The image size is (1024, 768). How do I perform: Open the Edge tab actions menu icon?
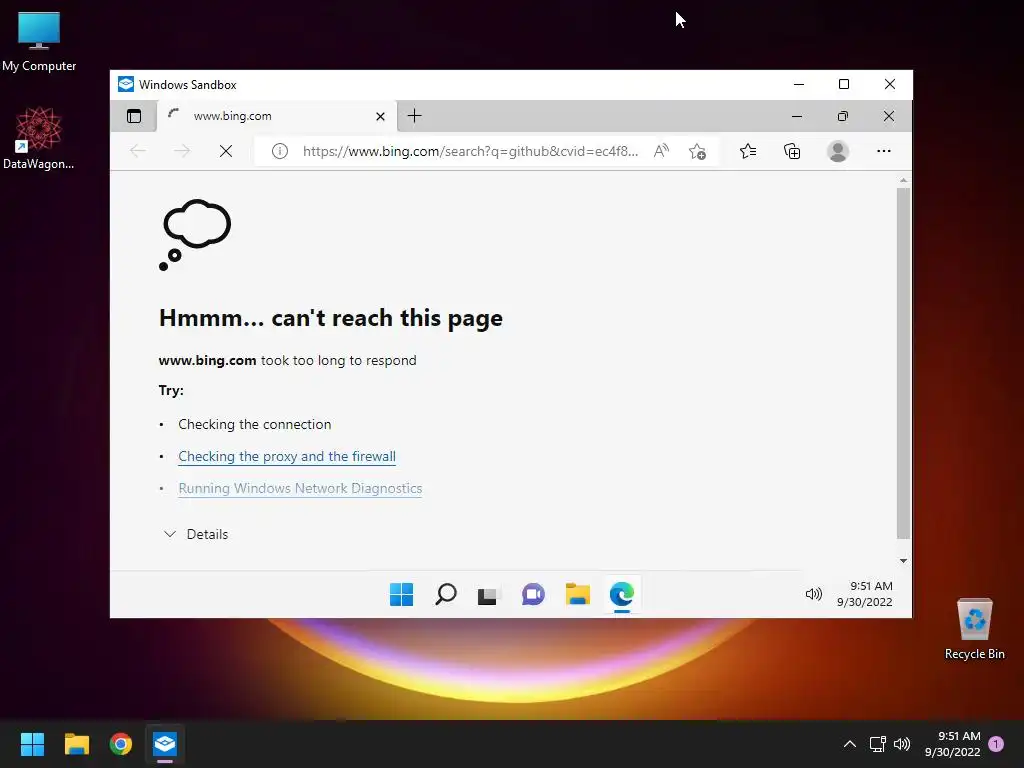[x=134, y=116]
